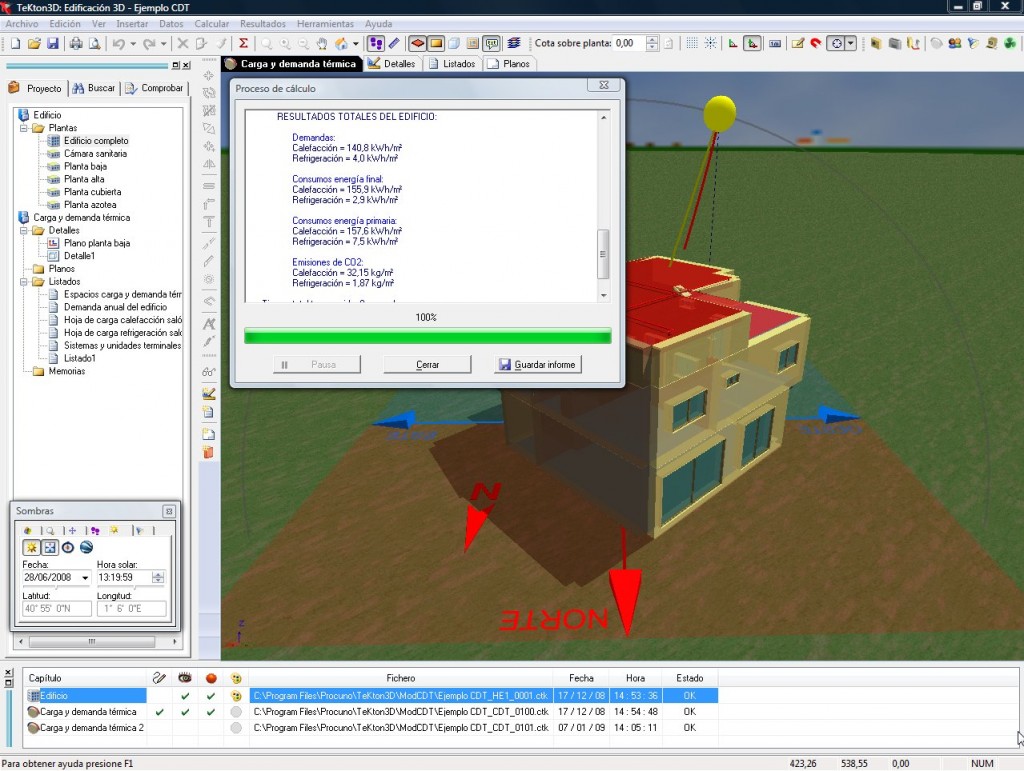Image resolution: width=1024 pixels, height=771 pixels.
Task: Select the Pan hand tool
Action: pyautogui.click(x=321, y=44)
